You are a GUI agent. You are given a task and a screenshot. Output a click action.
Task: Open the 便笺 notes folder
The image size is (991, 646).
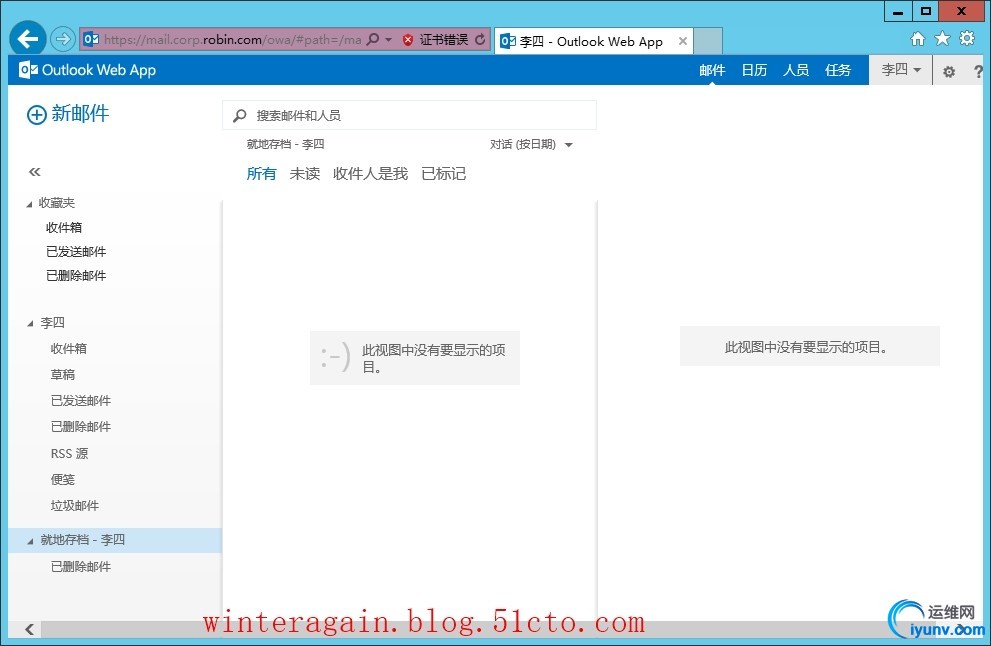coord(63,479)
